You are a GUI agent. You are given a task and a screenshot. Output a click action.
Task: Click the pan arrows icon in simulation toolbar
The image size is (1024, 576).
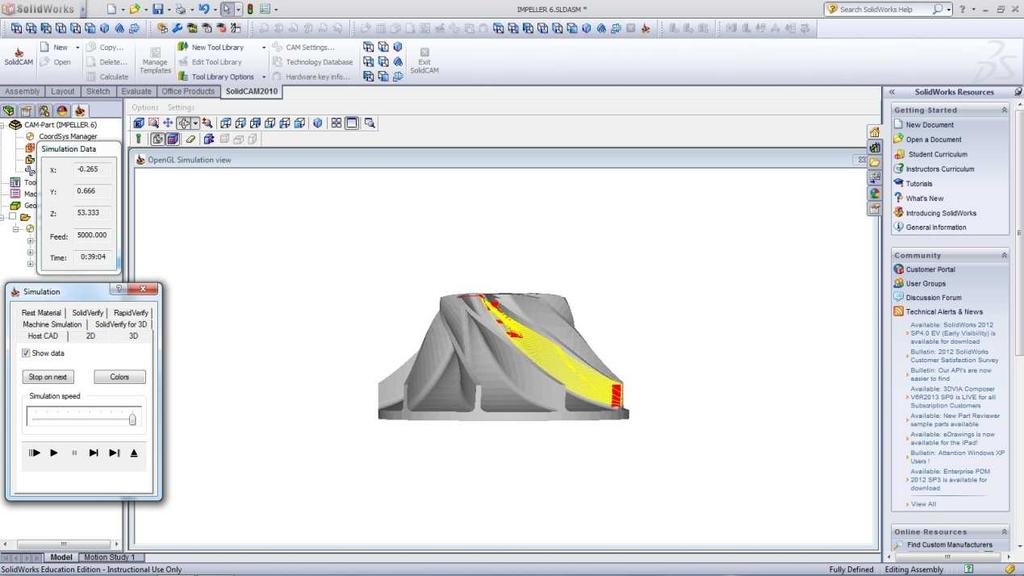[168, 123]
